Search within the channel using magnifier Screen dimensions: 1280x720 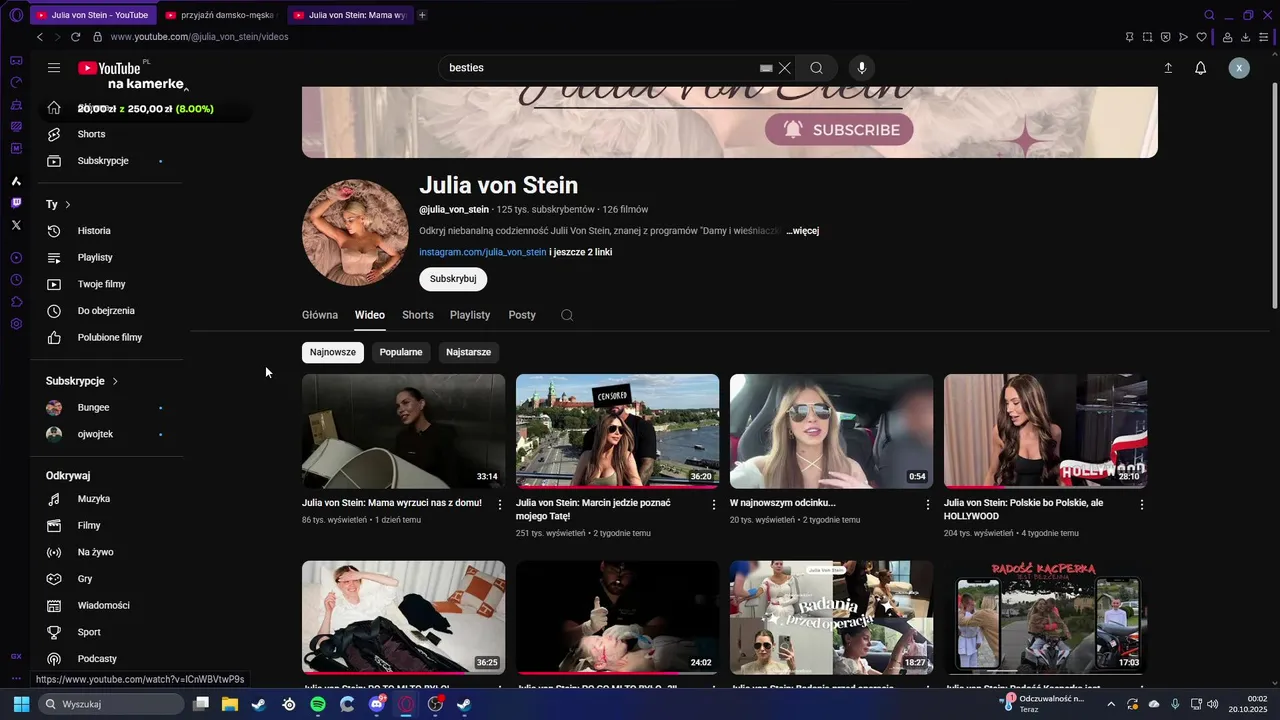567,315
